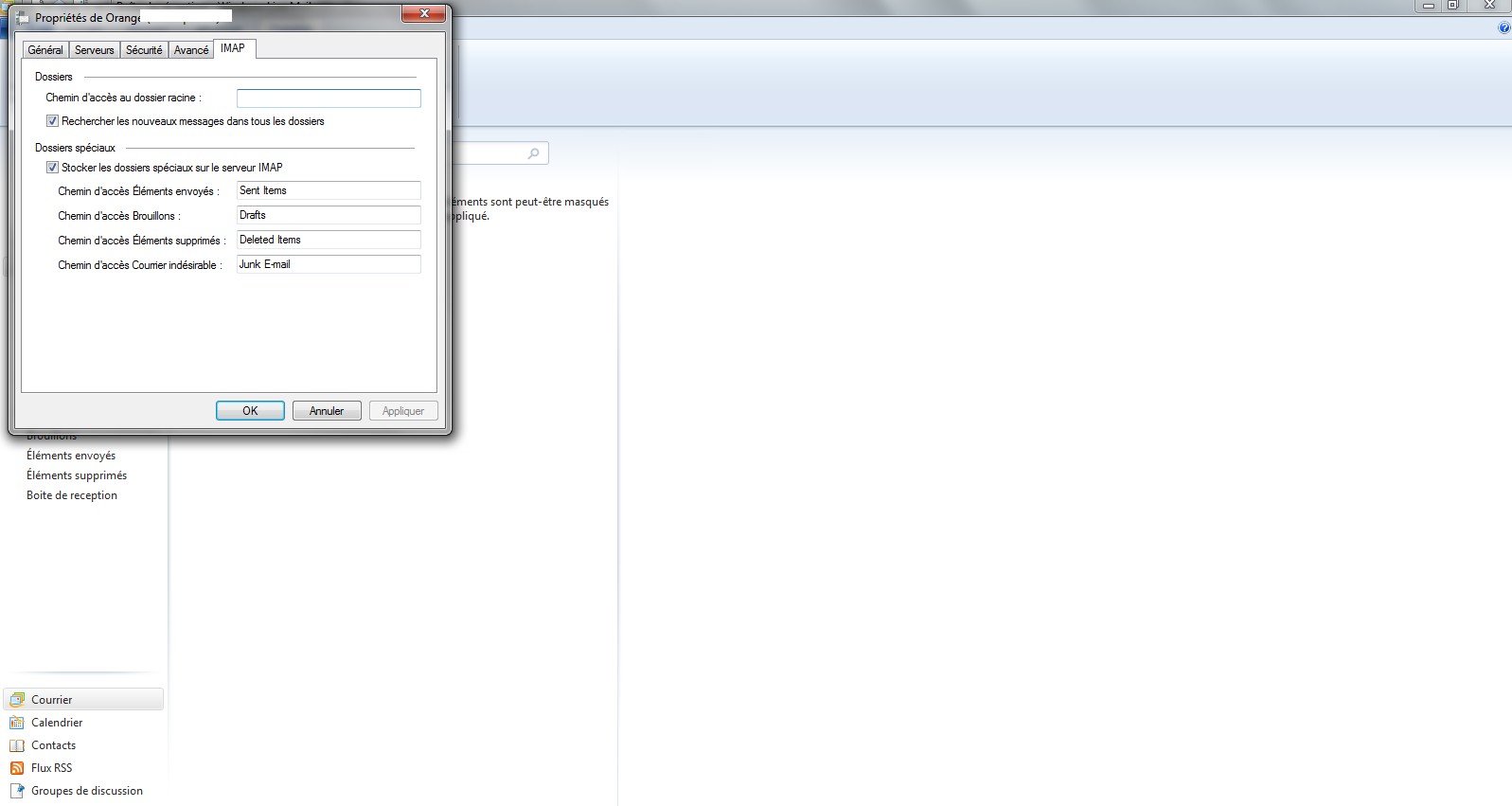Select the 'Éléments supprimés' folder

(x=77, y=475)
